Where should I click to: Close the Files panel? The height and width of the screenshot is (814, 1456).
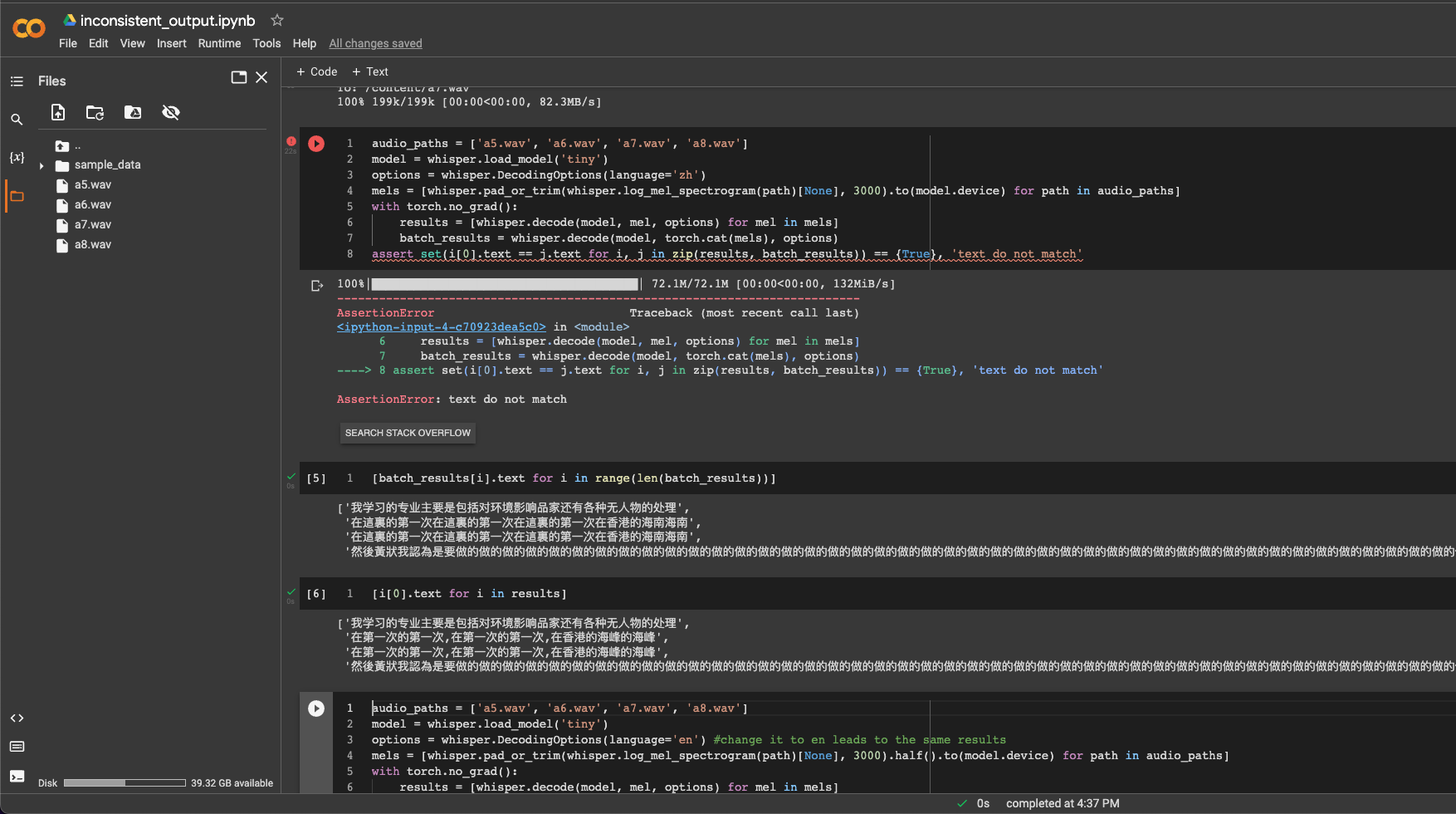[x=261, y=77]
